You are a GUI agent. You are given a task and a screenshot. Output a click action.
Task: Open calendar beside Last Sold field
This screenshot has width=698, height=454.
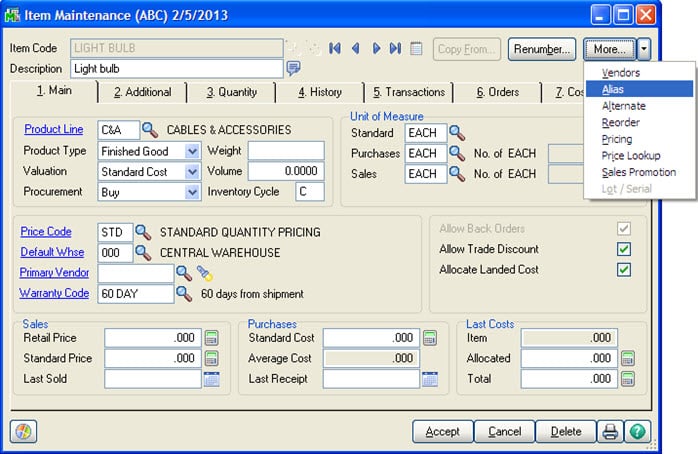(211, 378)
